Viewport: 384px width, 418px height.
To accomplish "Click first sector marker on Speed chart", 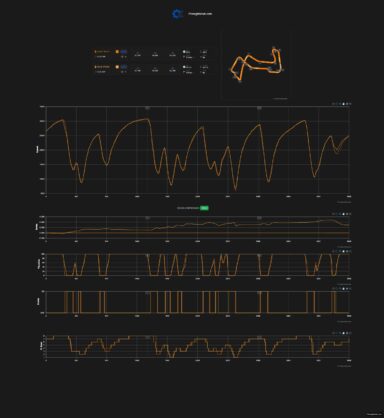I will click(147, 108).
